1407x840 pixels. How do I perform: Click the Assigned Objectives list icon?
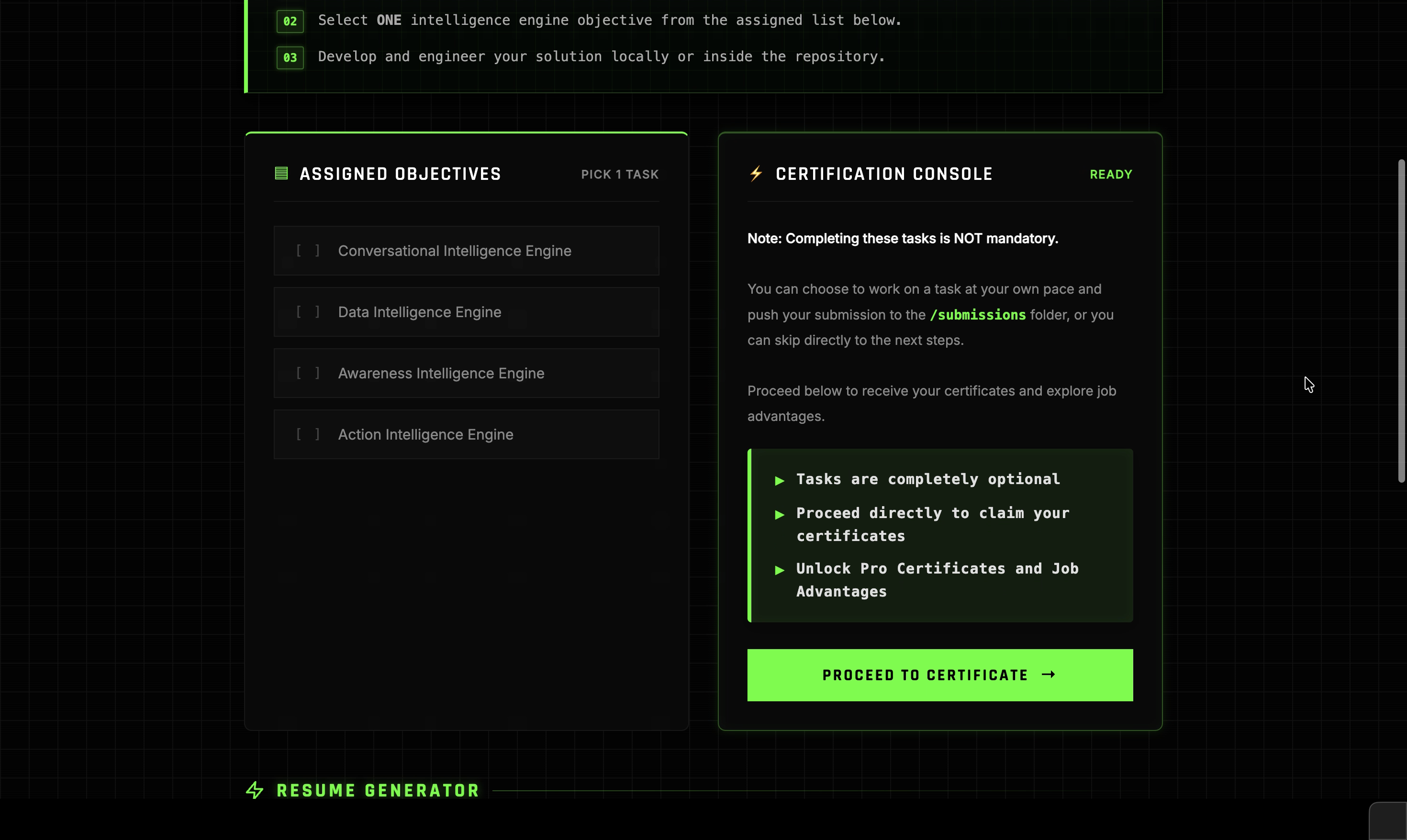click(281, 173)
